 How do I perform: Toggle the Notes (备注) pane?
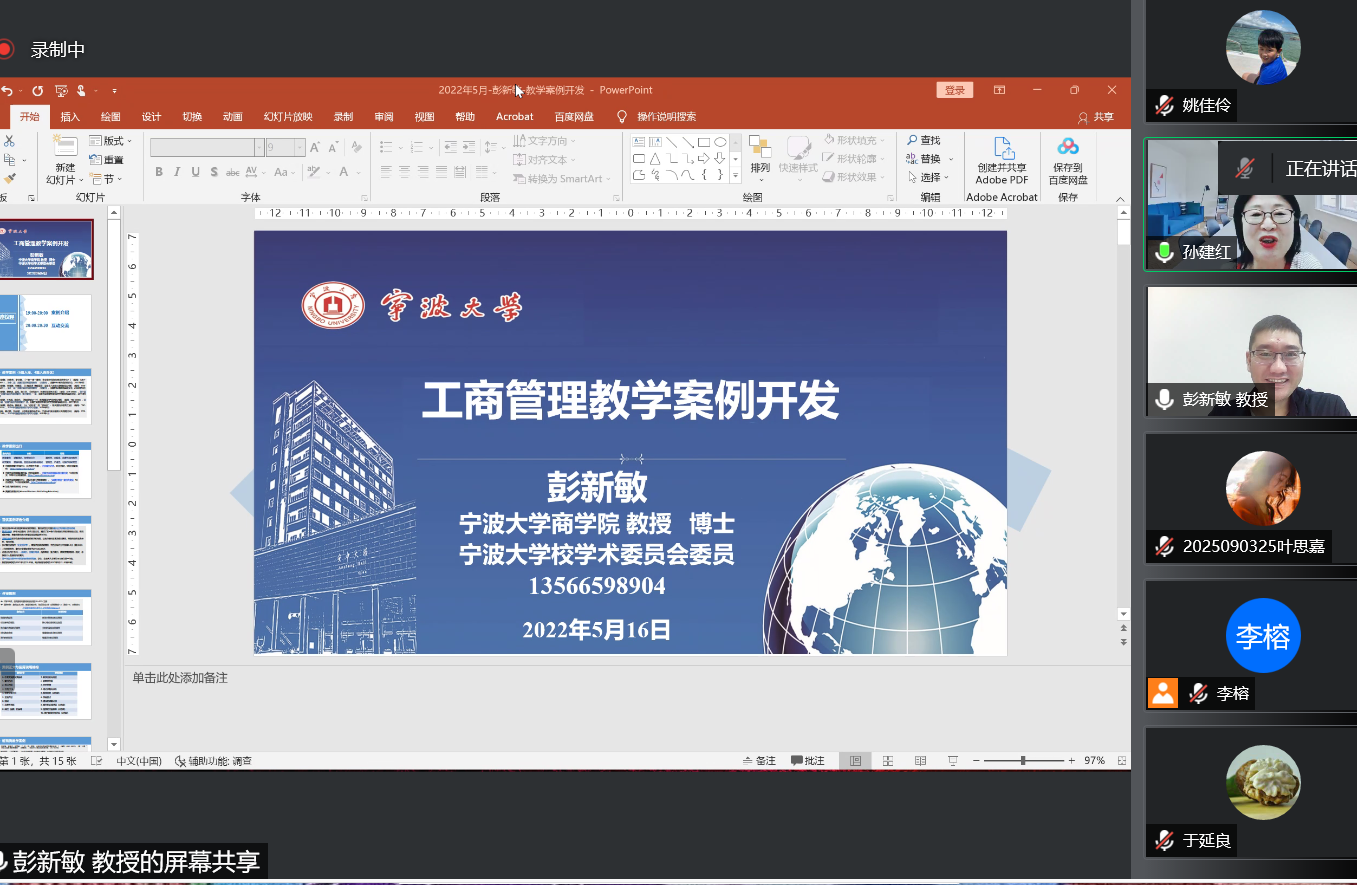[x=758, y=761]
